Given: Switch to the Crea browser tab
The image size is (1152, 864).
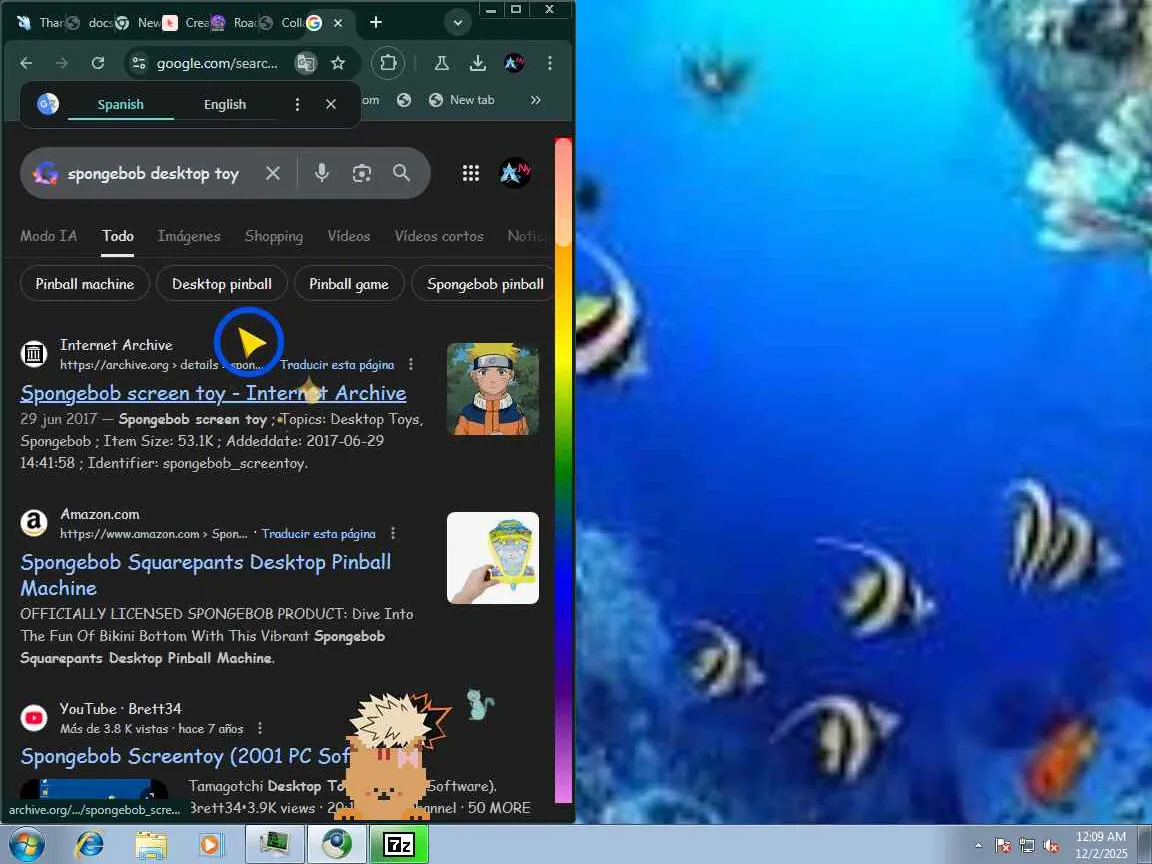Looking at the screenshot, I should (188, 23).
